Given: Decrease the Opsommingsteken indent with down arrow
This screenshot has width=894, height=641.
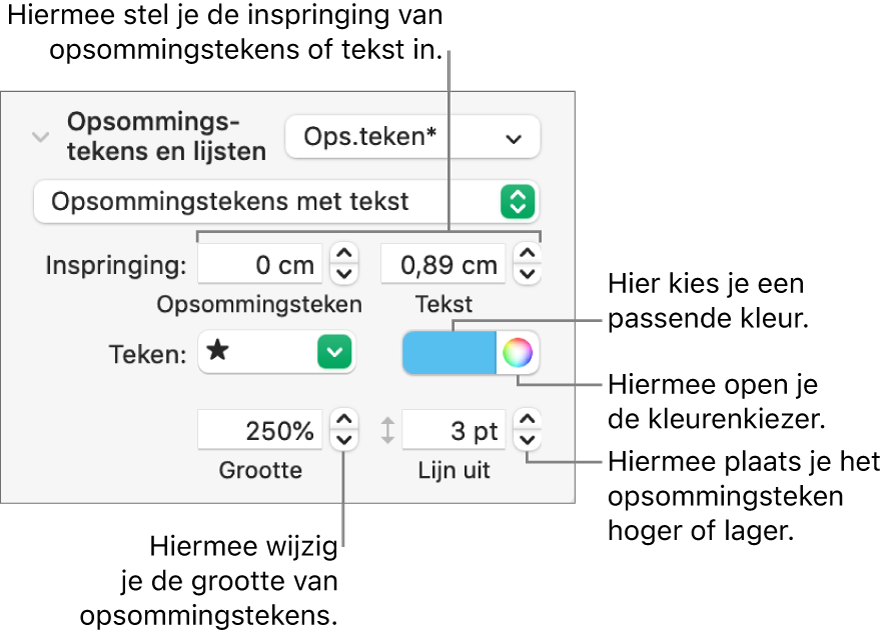Looking at the screenshot, I should click(x=343, y=273).
